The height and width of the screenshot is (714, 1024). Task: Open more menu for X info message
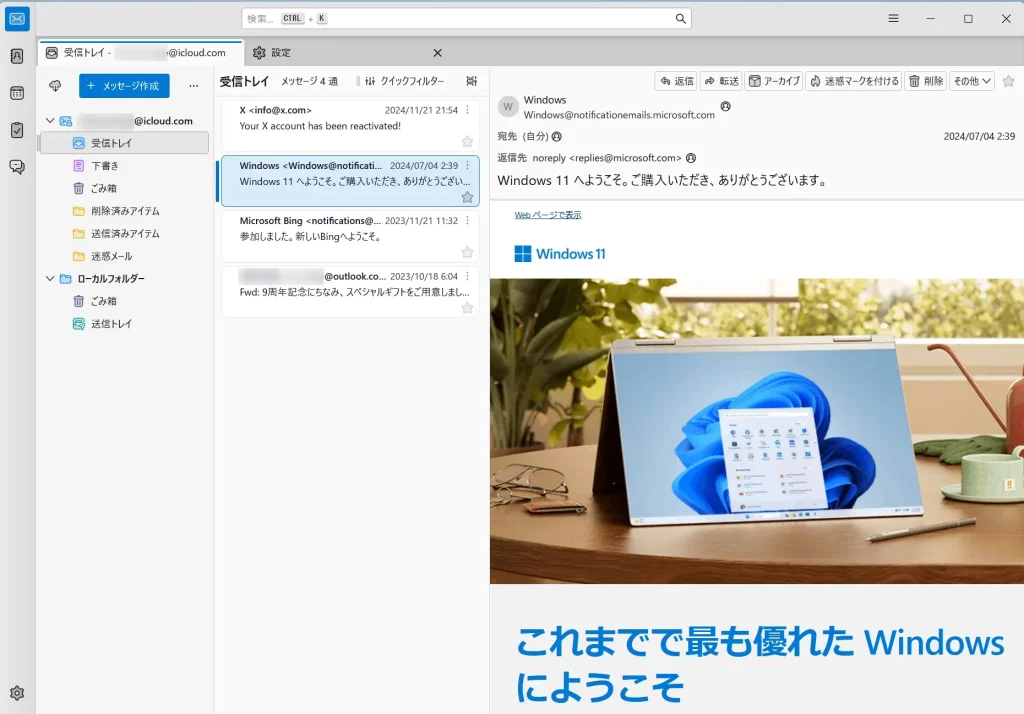coord(468,110)
